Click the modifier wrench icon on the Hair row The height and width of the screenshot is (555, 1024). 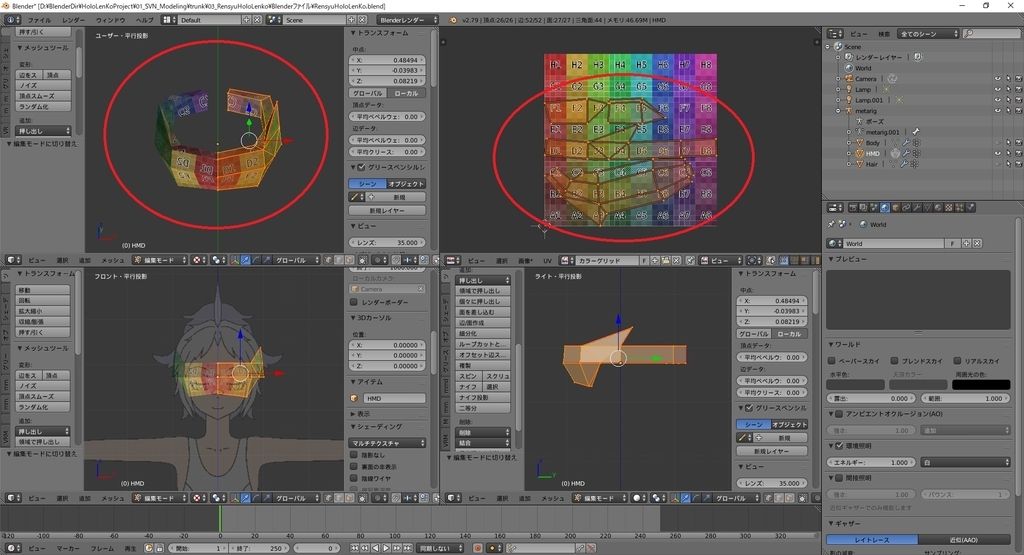point(904,163)
